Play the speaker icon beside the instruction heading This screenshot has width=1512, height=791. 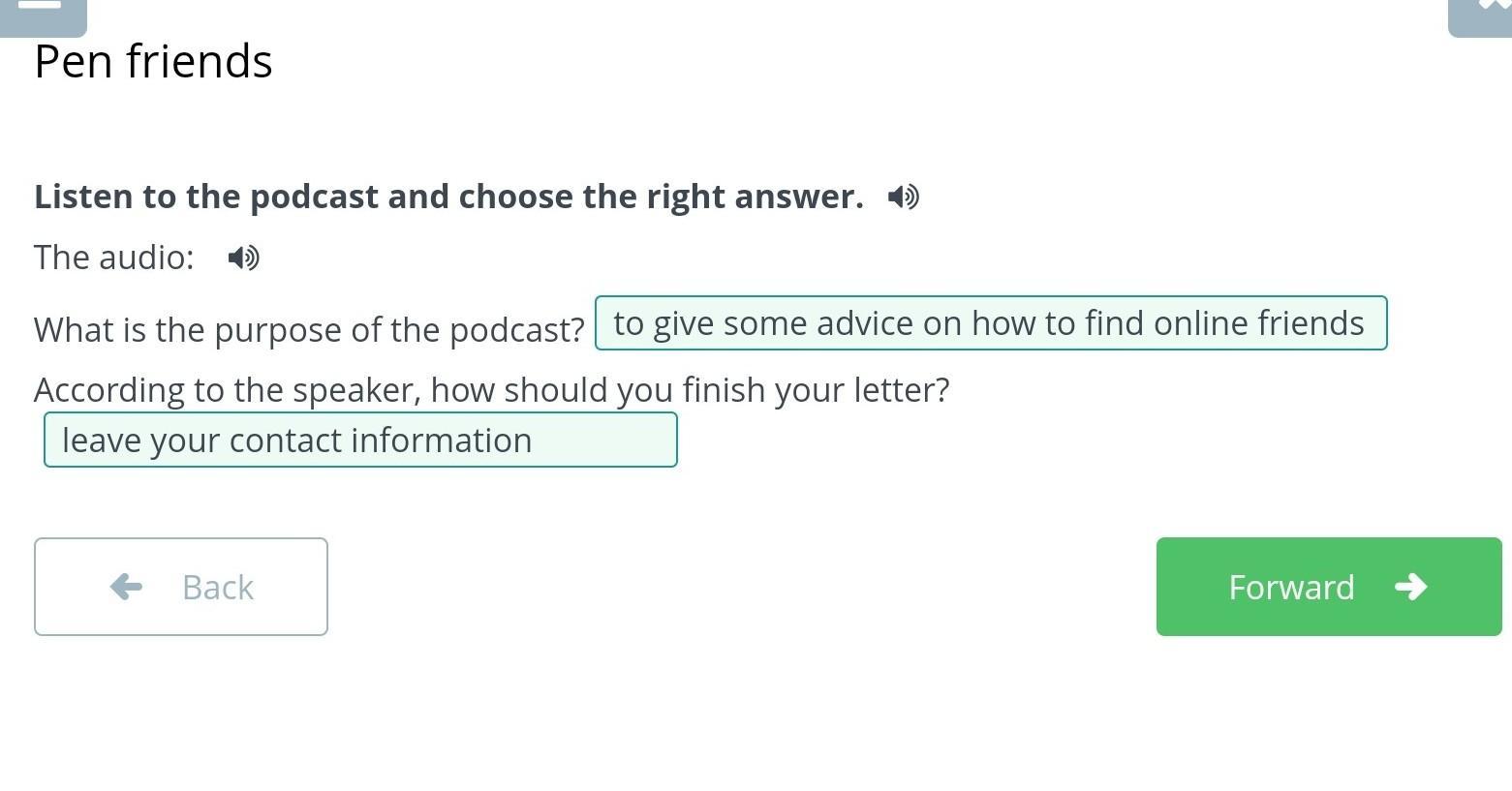904,197
